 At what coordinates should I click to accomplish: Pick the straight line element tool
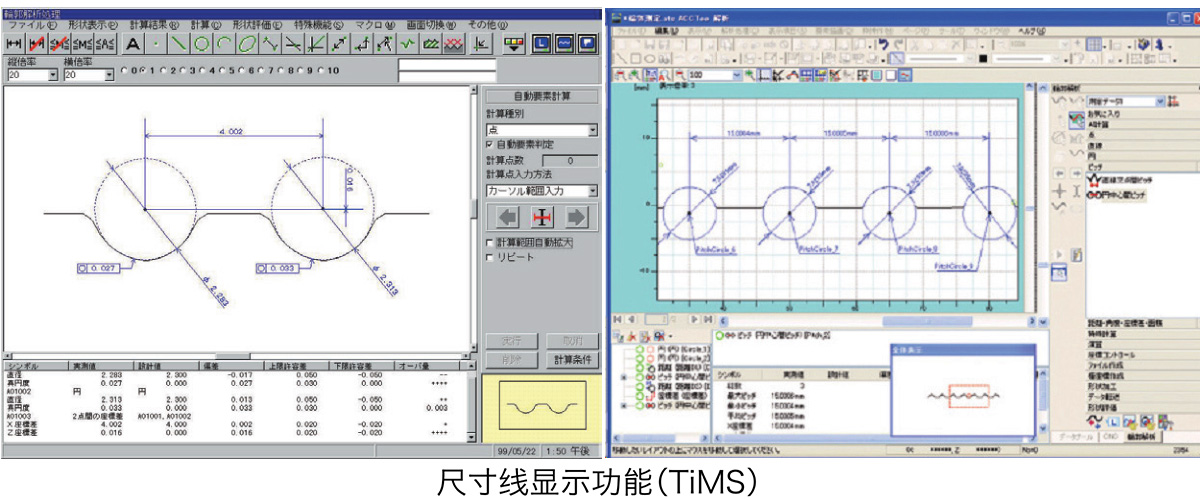[179, 44]
